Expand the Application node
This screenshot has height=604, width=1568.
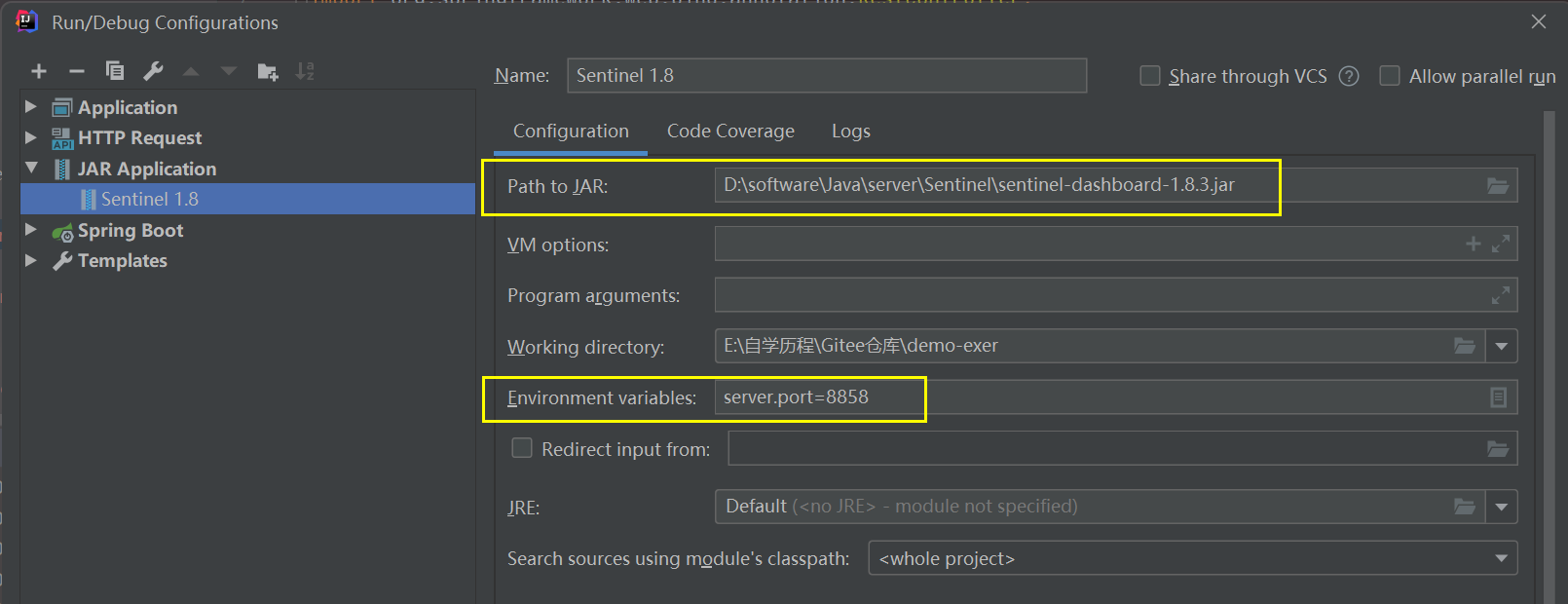click(31, 106)
